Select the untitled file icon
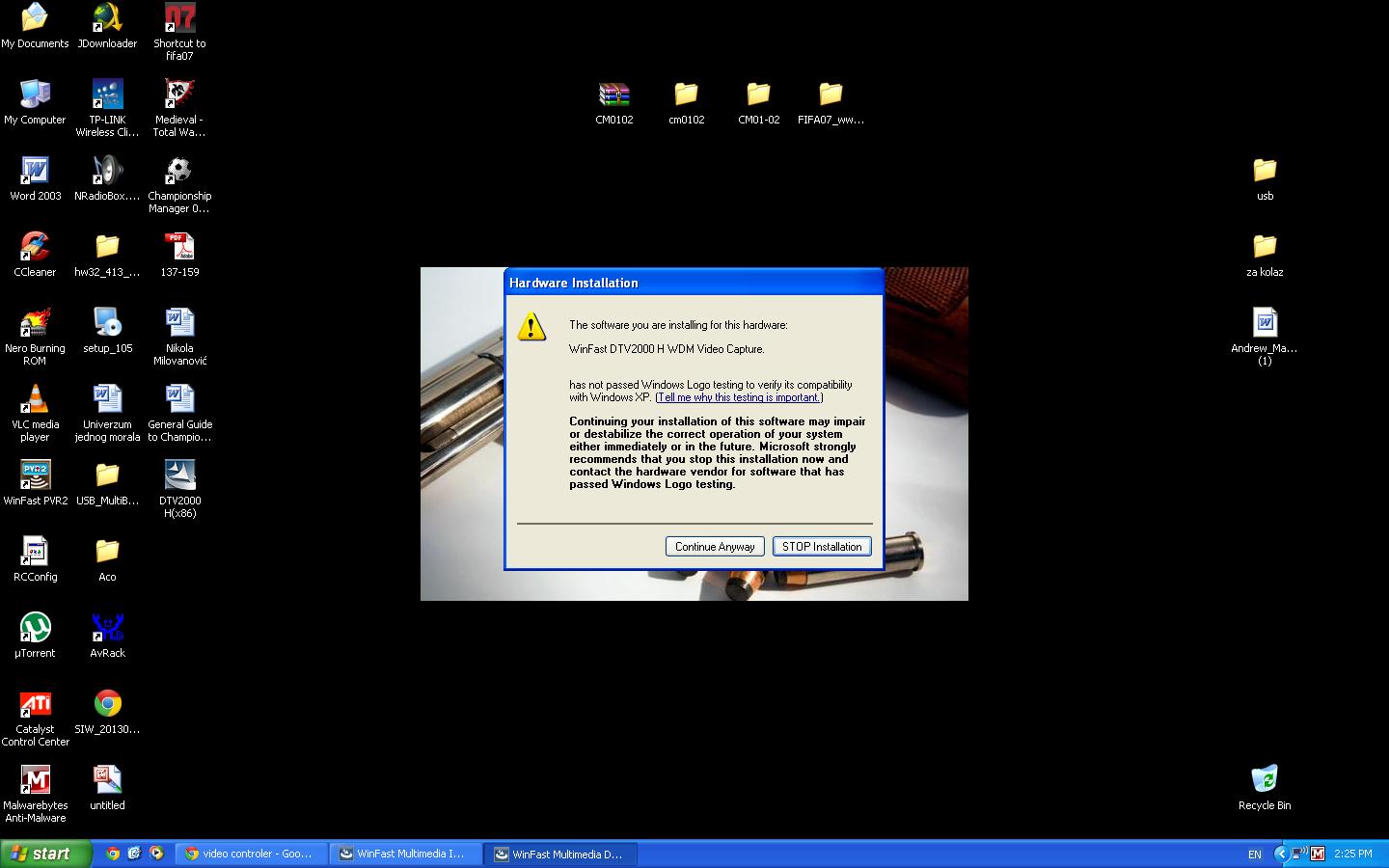Image resolution: width=1389 pixels, height=868 pixels. (x=107, y=788)
